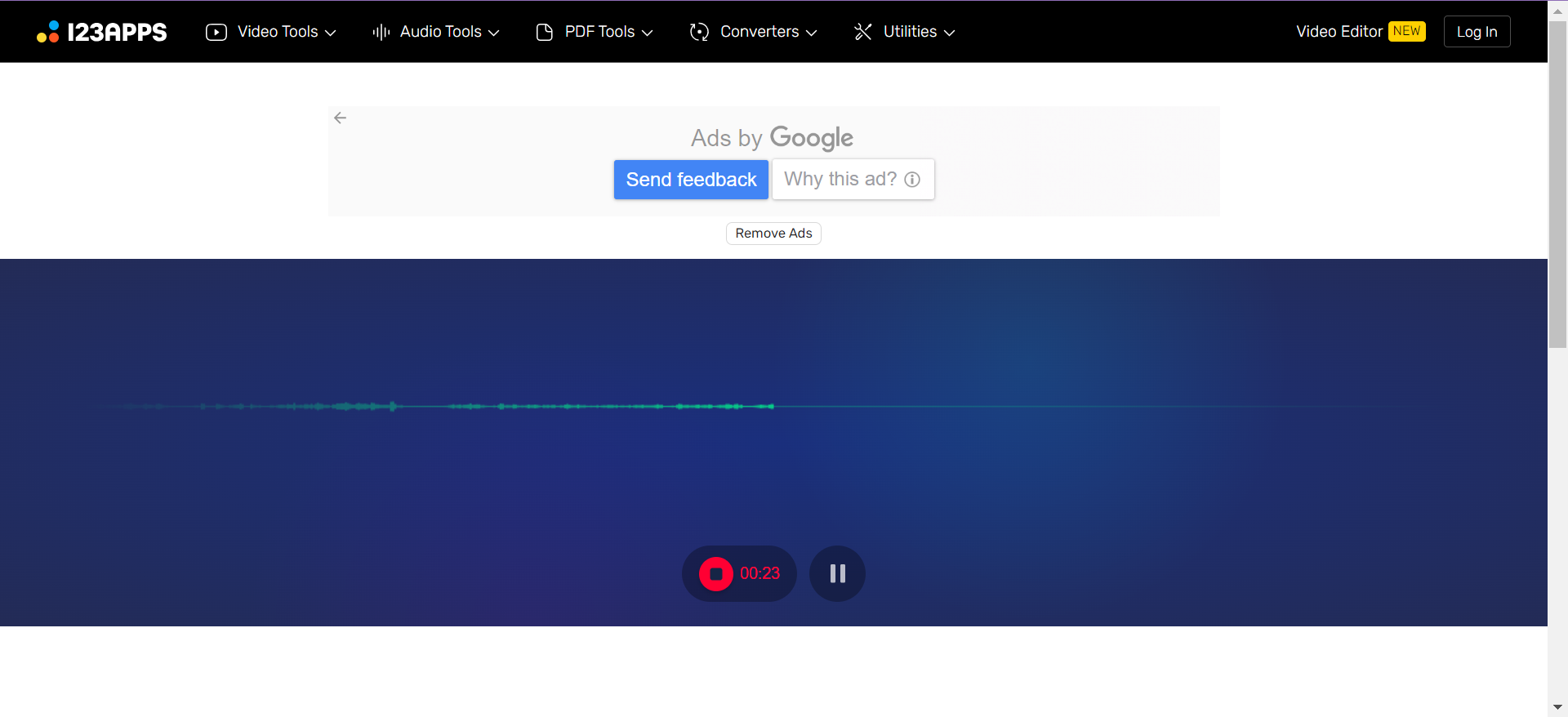1568x717 pixels.
Task: Expand the Utilities dropdown chevron
Action: (949, 33)
